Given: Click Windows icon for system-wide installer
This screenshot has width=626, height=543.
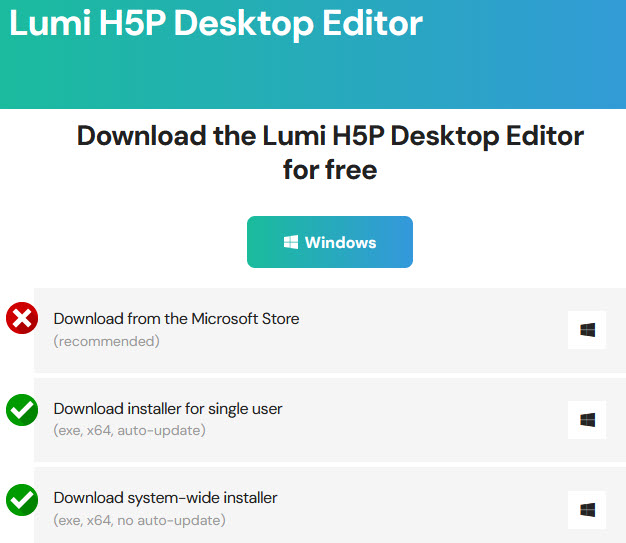Looking at the screenshot, I should click(587, 510).
